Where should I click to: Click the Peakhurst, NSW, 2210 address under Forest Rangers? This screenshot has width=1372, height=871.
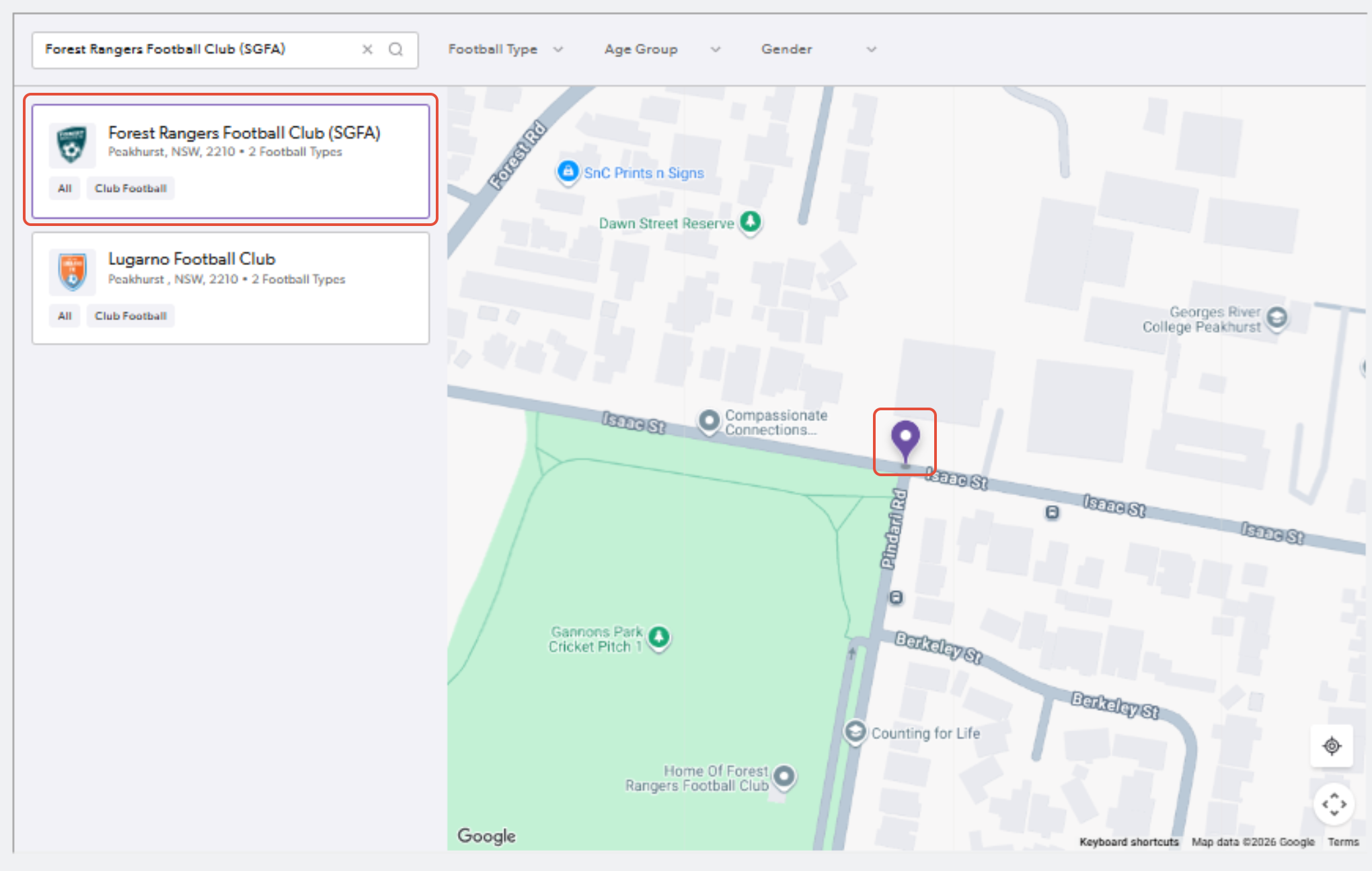pyautogui.click(x=171, y=152)
